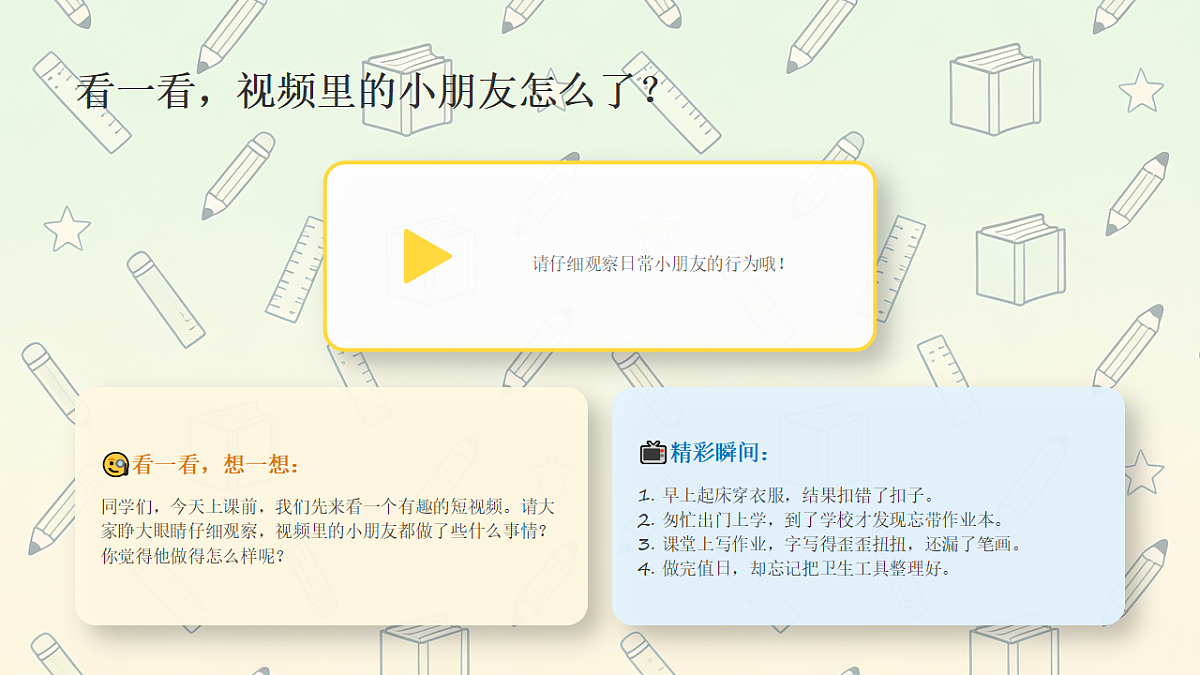The width and height of the screenshot is (1200, 675).
Task: Click the heading 看一看，想一想：
Action: [216, 465]
